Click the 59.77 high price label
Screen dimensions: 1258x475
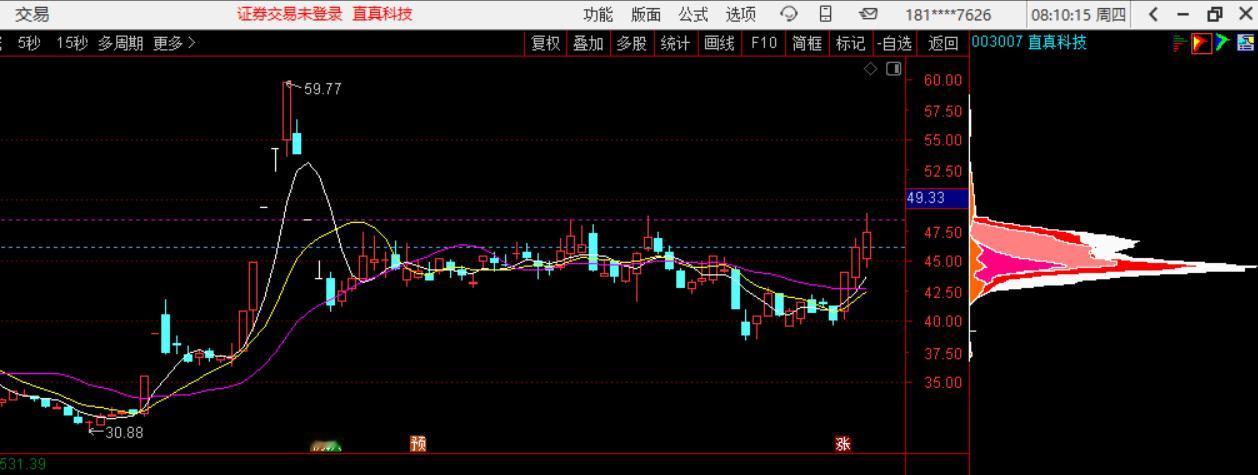322,89
